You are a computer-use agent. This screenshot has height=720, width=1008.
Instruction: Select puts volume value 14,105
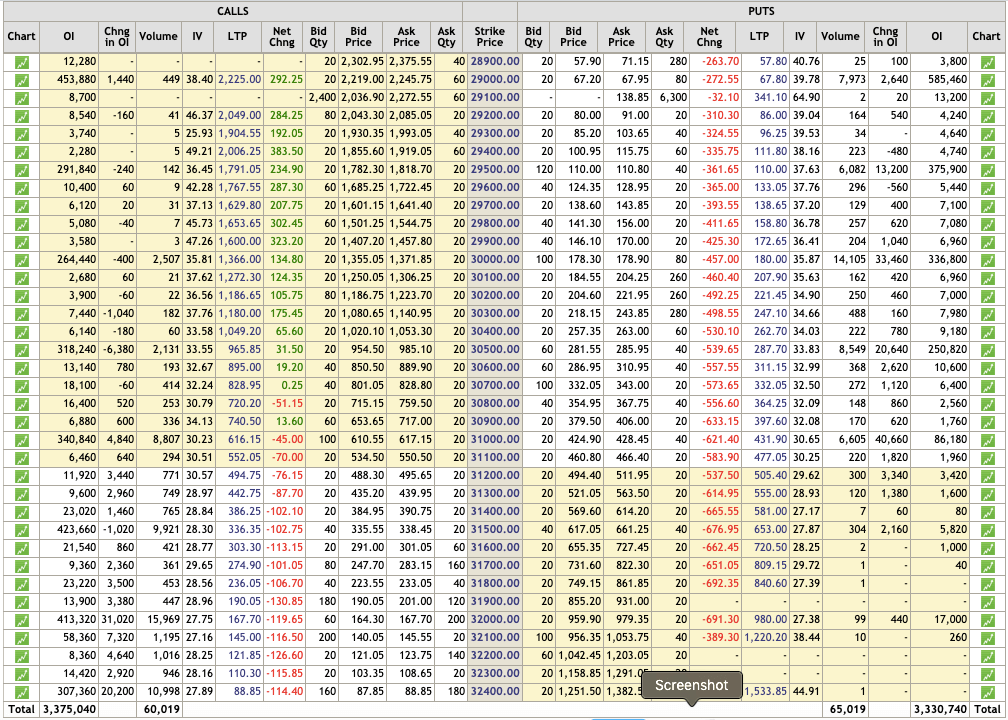(x=849, y=260)
